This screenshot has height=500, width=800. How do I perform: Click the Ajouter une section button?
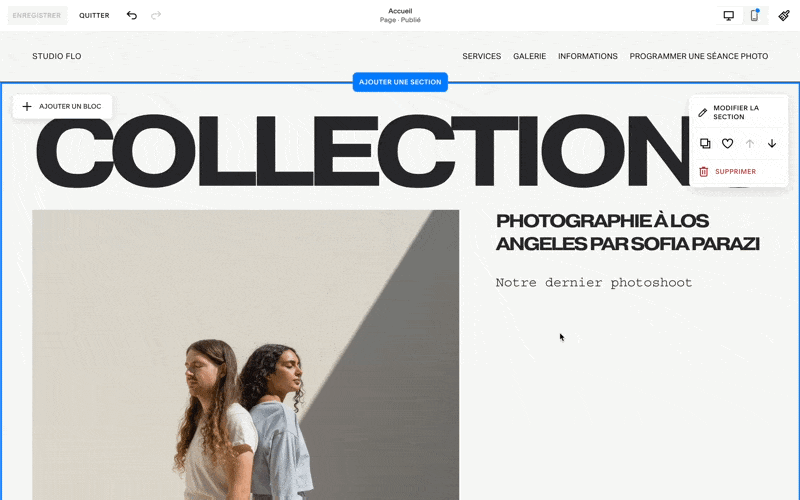(400, 82)
